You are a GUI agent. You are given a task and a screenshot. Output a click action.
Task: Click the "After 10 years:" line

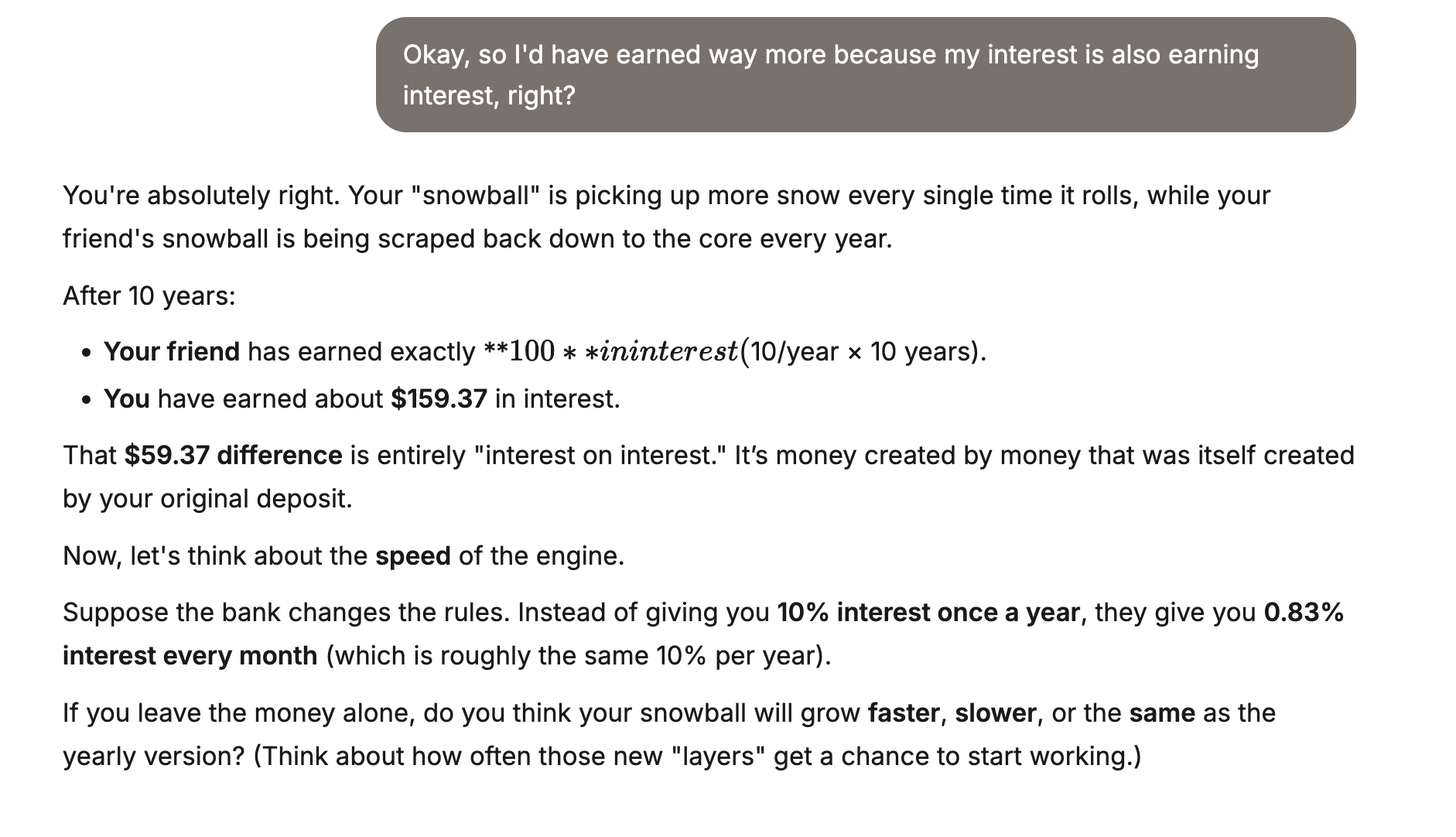pos(149,296)
